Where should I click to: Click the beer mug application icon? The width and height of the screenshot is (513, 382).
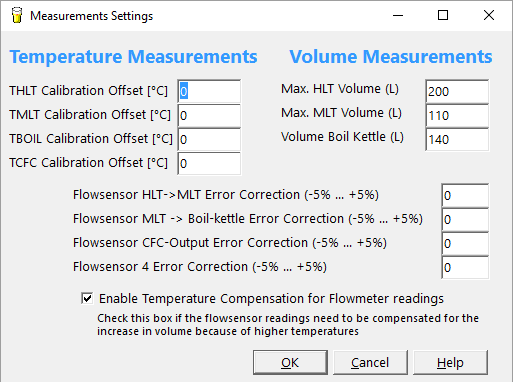coord(17,15)
